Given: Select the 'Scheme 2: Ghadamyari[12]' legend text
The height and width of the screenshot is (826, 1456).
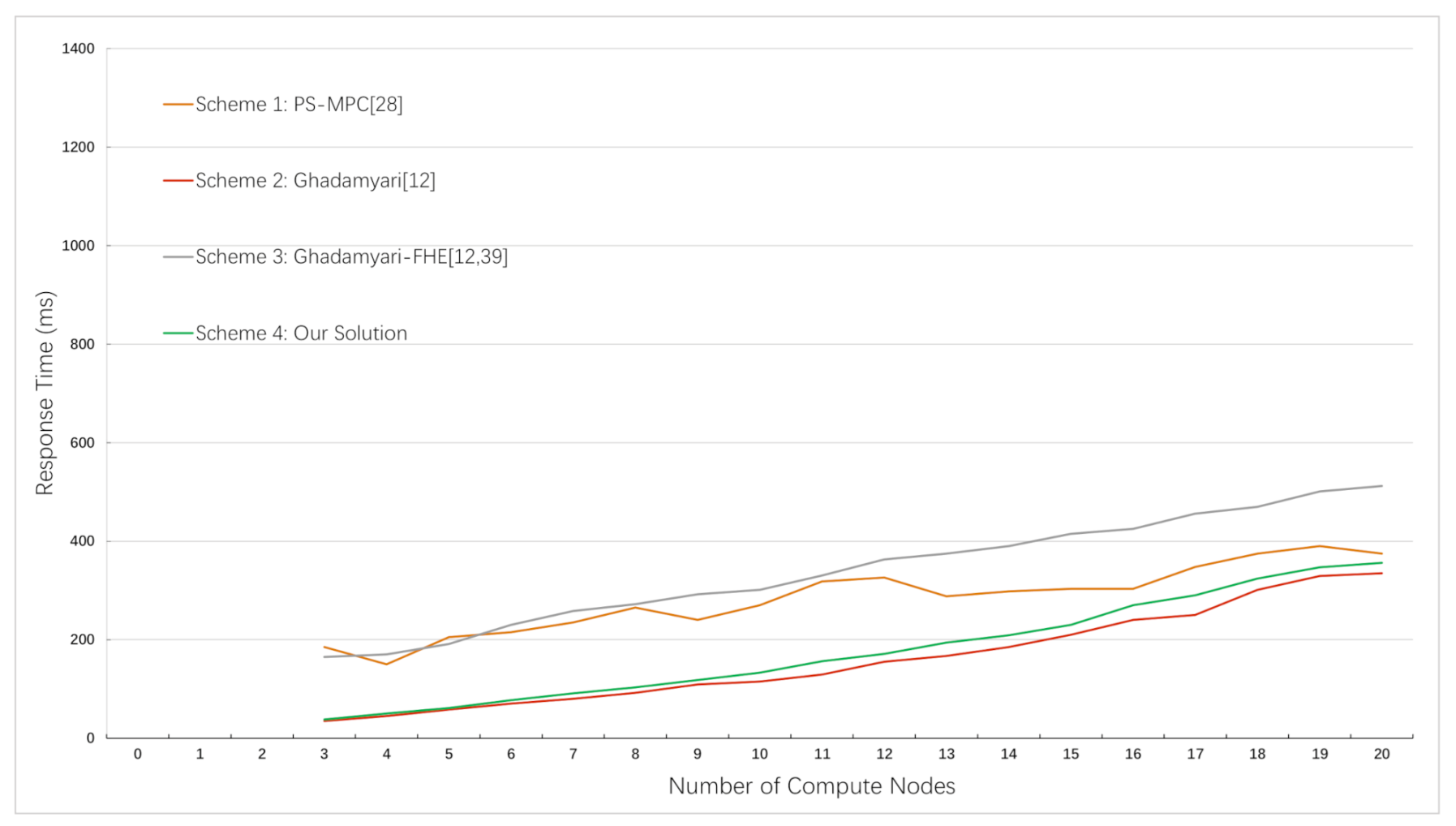Looking at the screenshot, I should (315, 180).
